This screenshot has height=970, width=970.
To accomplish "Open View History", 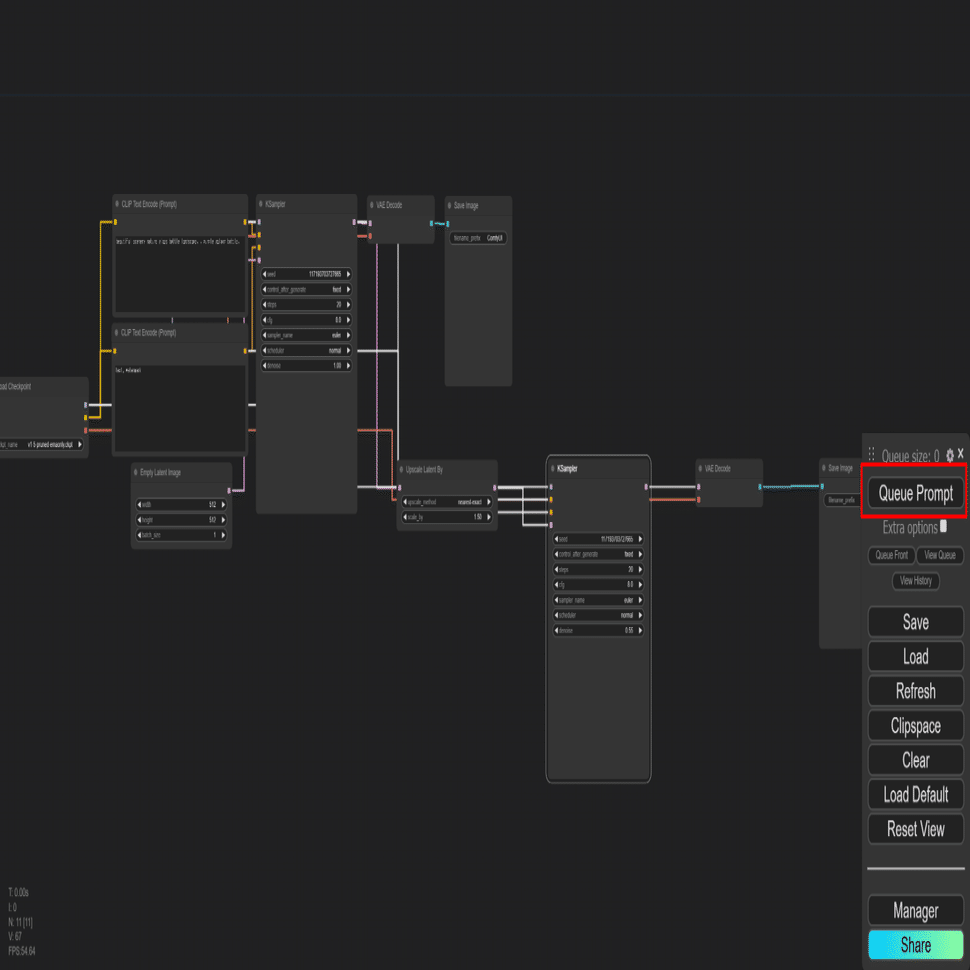I will pos(916,580).
